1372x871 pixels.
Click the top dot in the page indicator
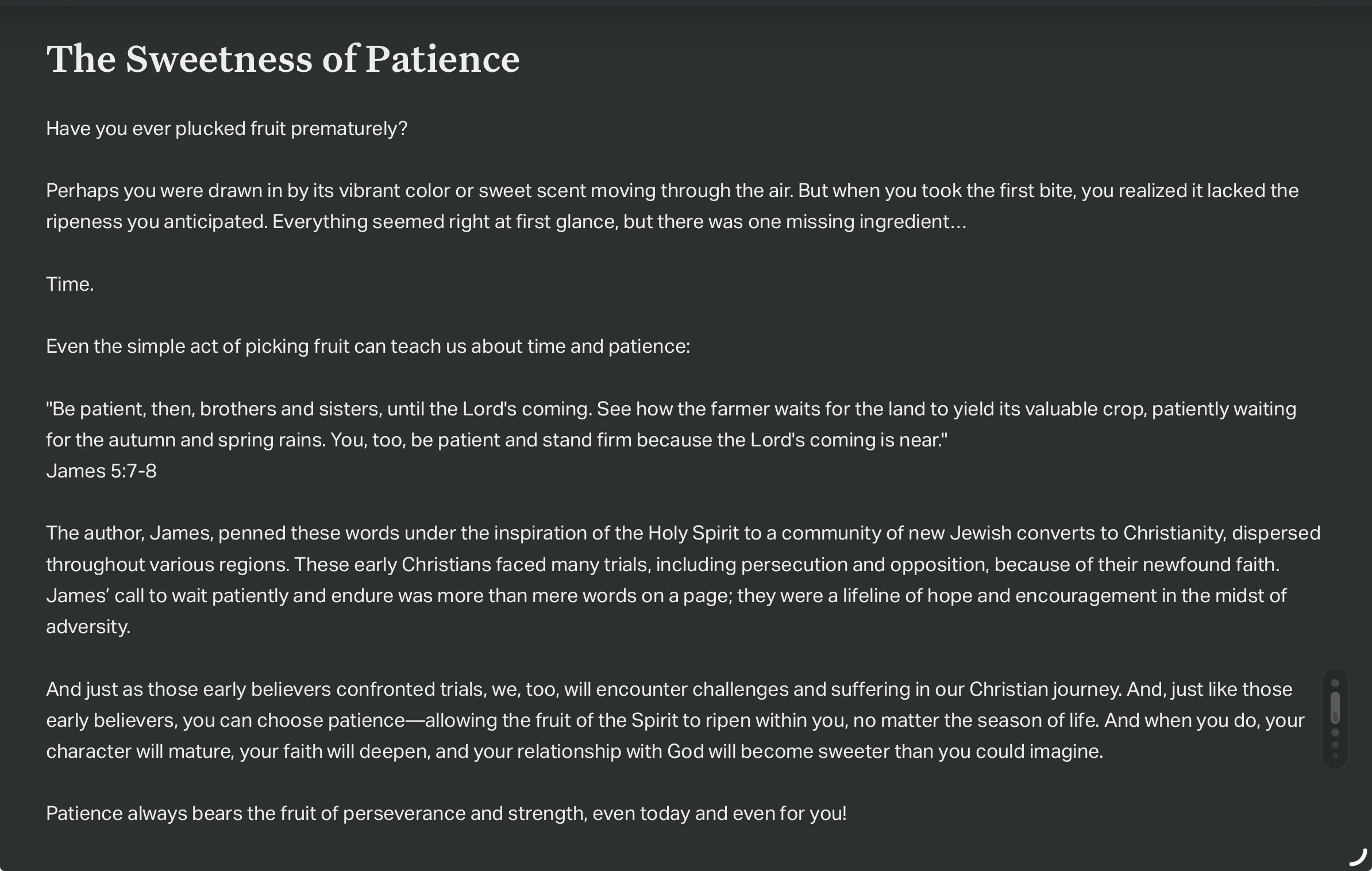[1335, 683]
